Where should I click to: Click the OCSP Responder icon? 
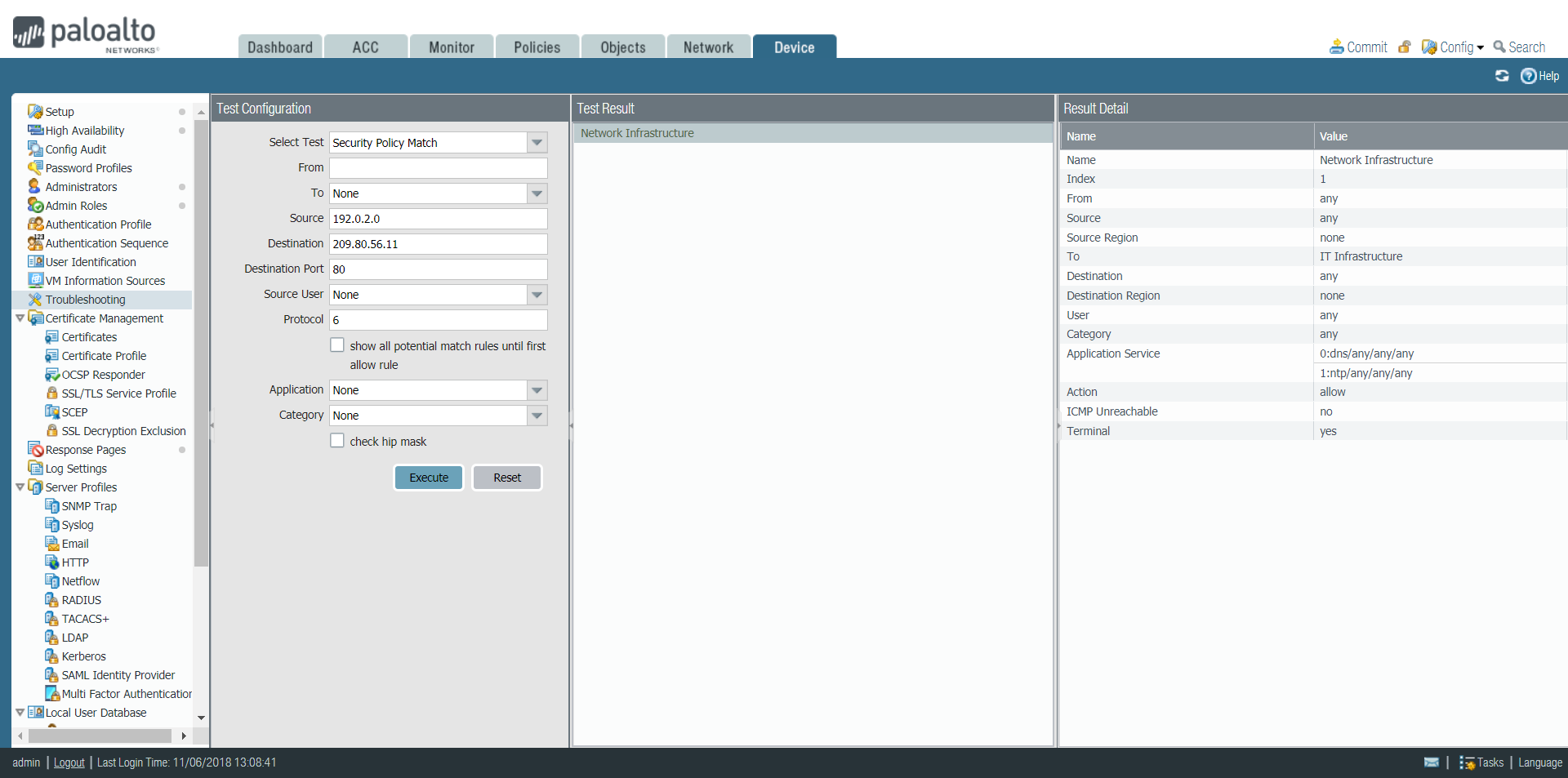click(52, 375)
